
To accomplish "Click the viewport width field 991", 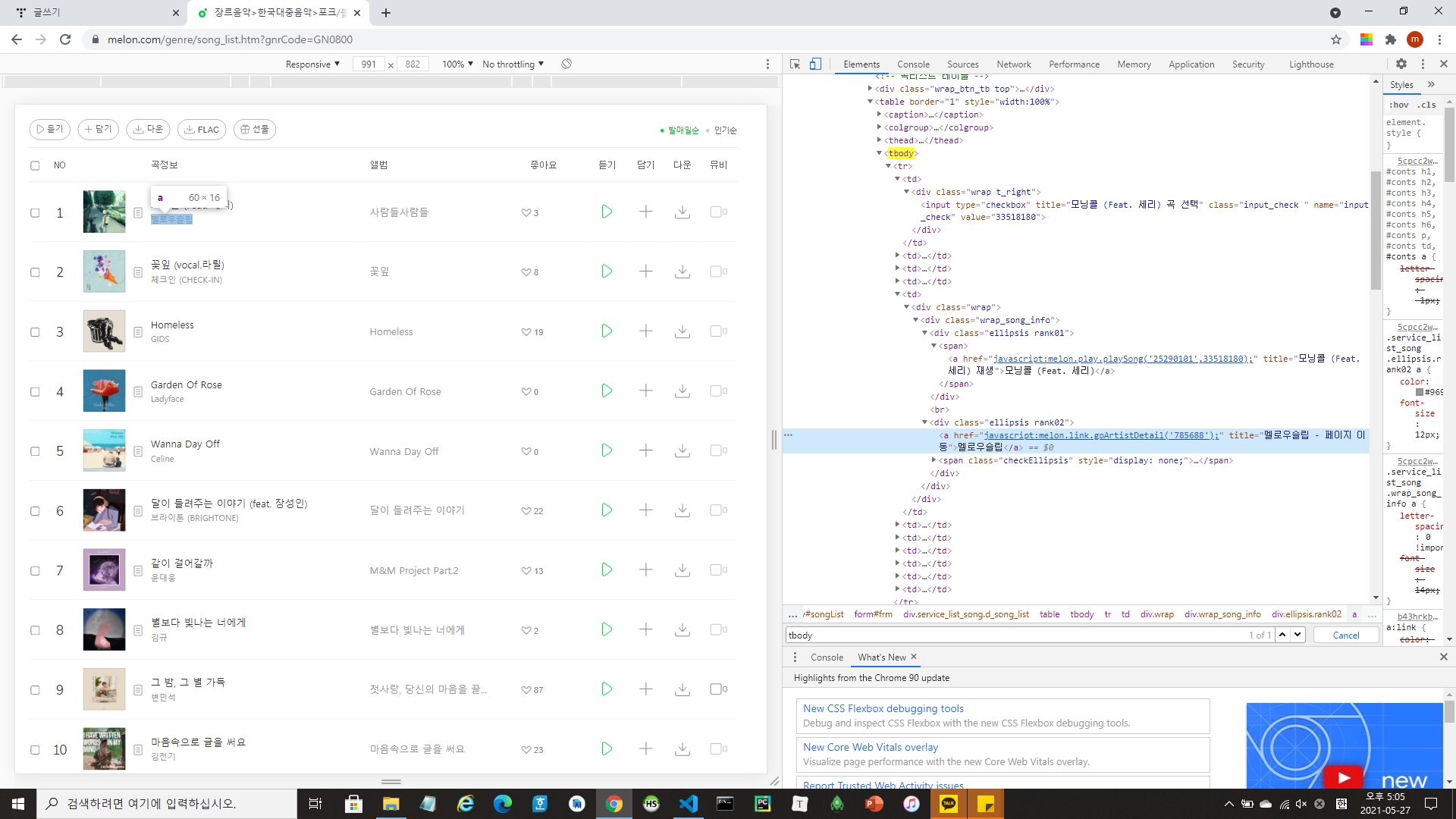I will (369, 64).
